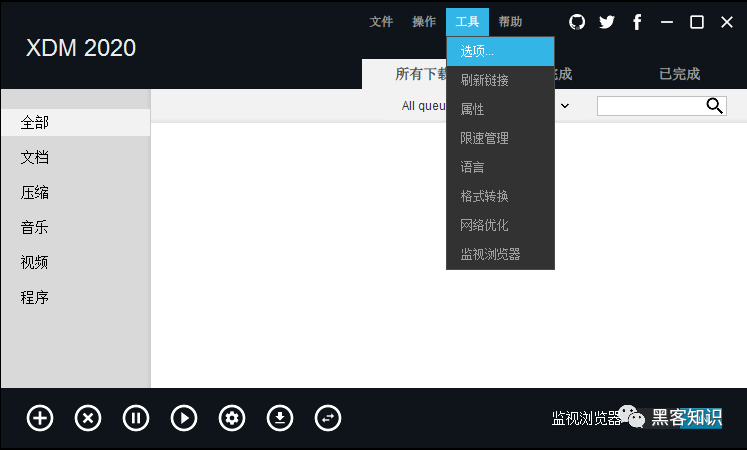Viewport: 747px width, 450px height.
Task: Click the media converter swap icon
Action: pyautogui.click(x=328, y=418)
